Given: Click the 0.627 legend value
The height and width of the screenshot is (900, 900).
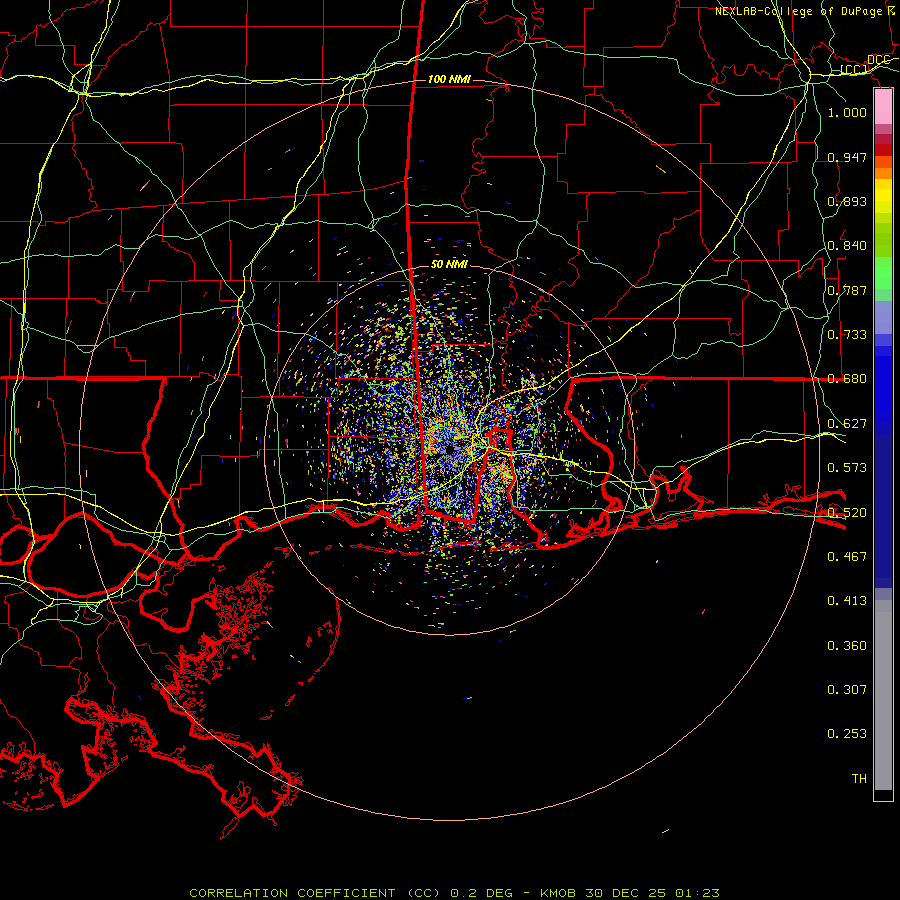Looking at the screenshot, I should pos(847,424).
